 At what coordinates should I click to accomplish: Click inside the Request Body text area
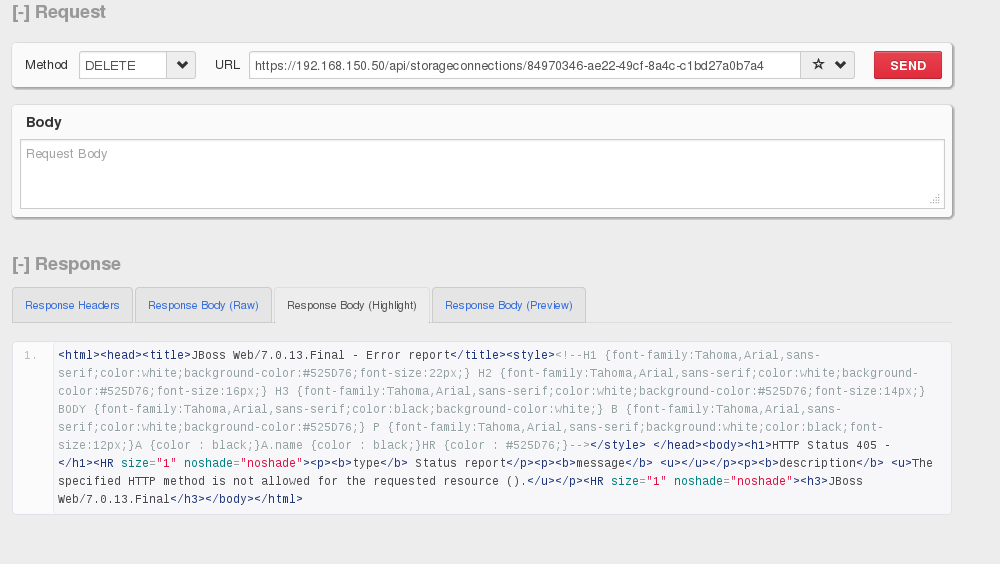[481, 174]
